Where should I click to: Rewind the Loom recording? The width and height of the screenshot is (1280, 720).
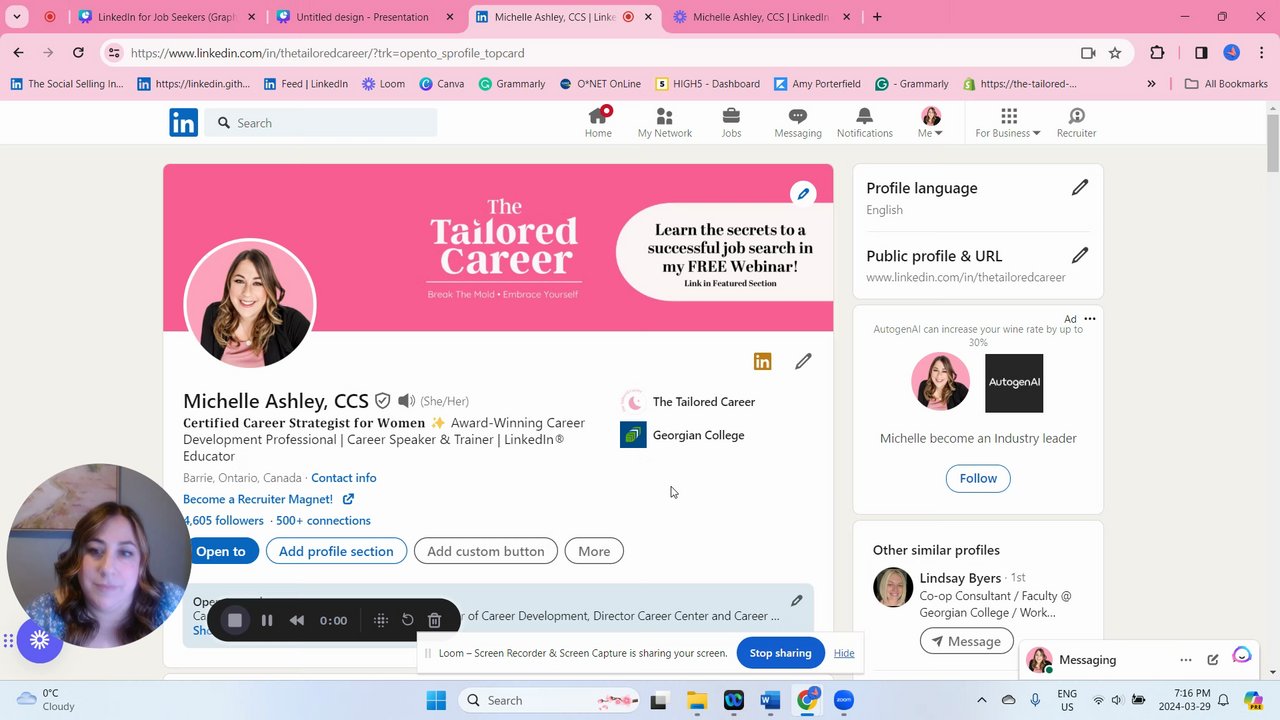297,620
